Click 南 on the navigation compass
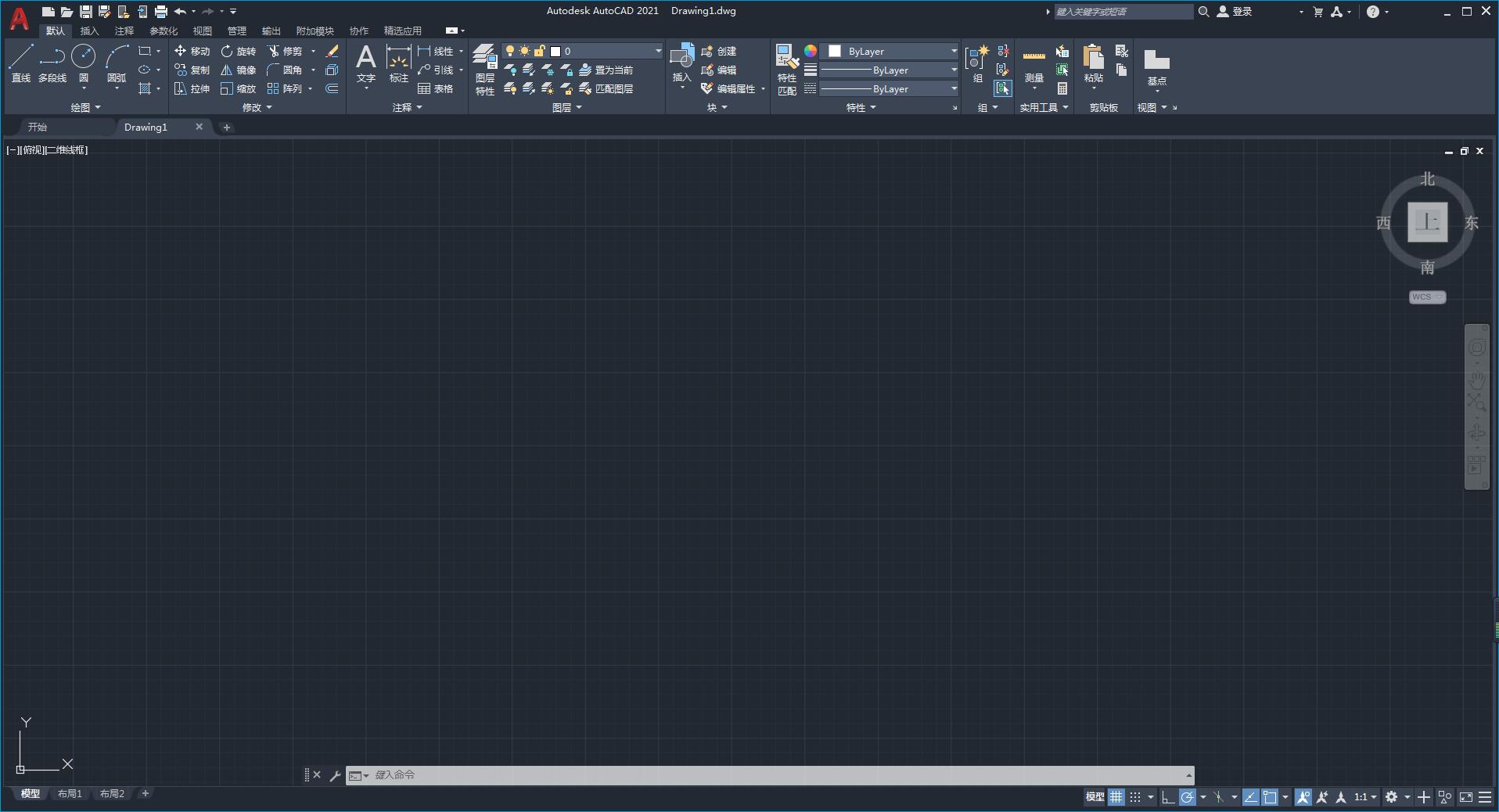 tap(1427, 268)
